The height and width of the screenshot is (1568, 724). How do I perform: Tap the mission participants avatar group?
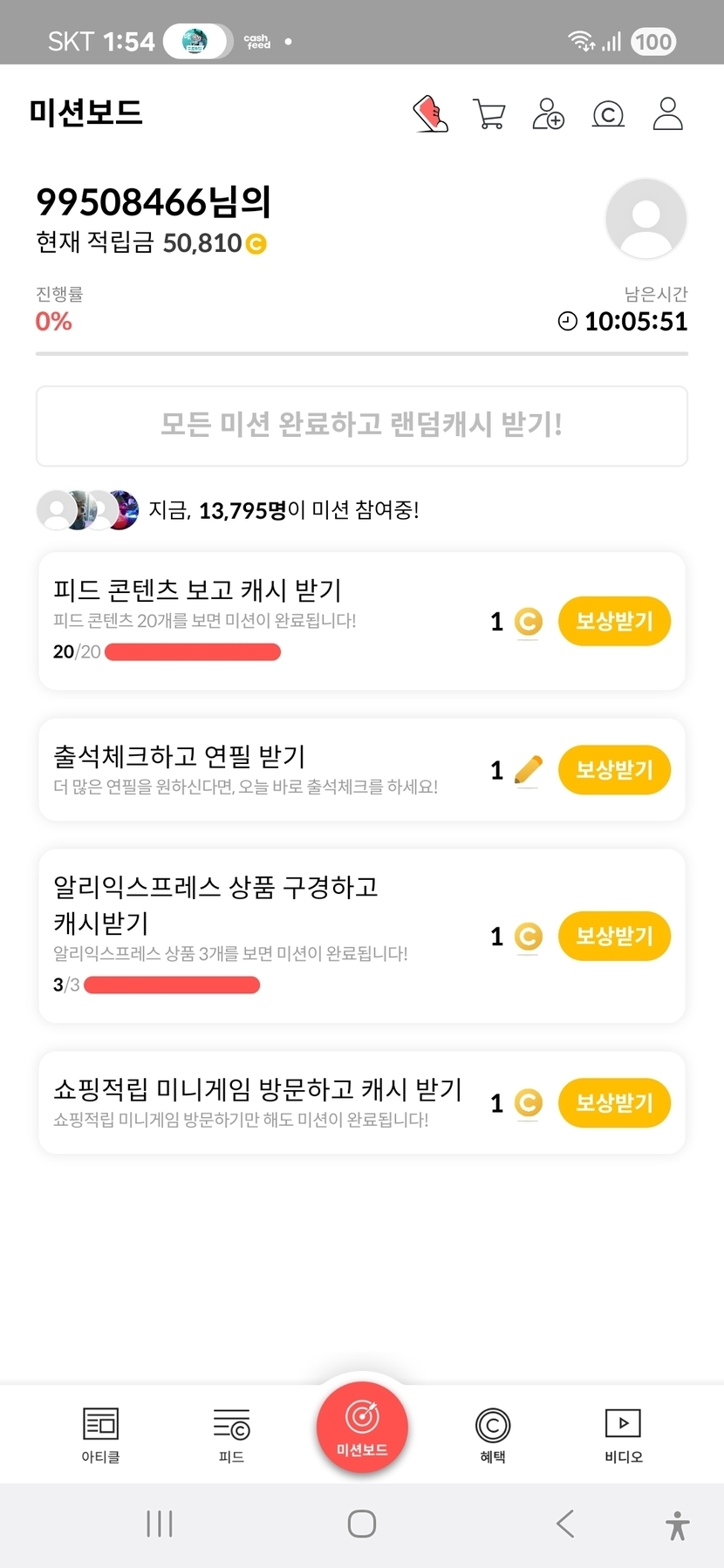coord(87,510)
